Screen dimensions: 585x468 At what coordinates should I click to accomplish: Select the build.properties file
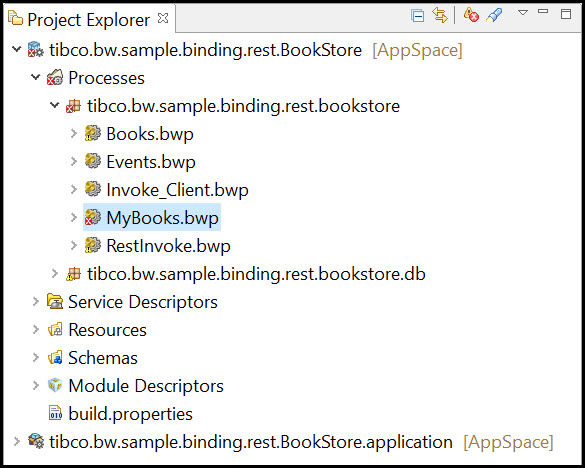(x=131, y=414)
